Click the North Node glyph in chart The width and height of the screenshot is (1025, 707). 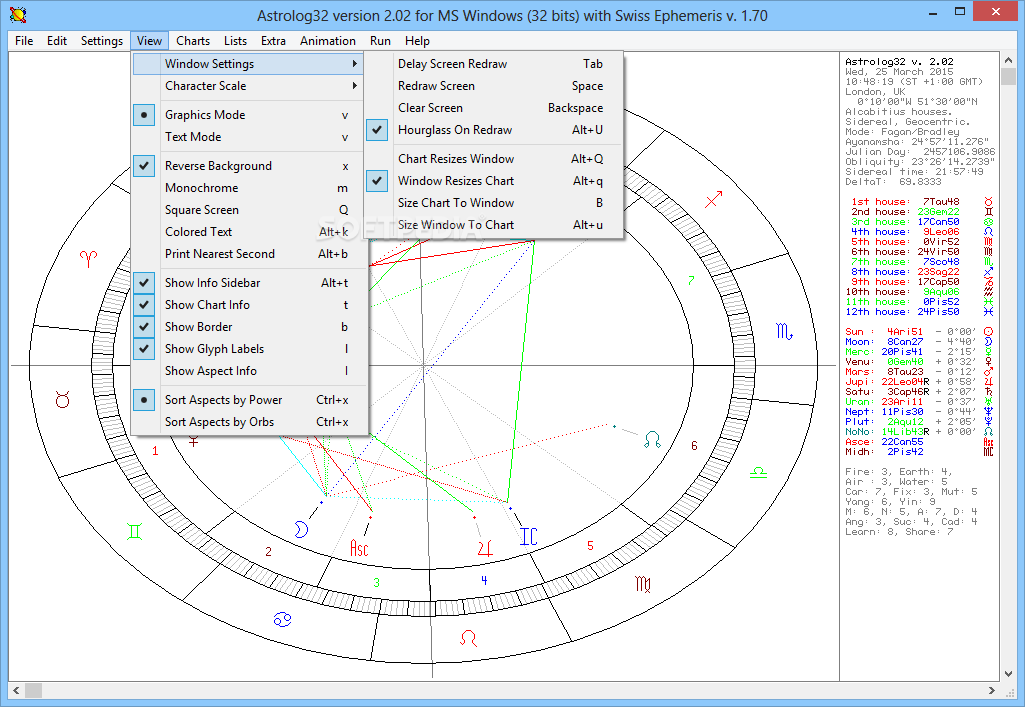[x=652, y=439]
